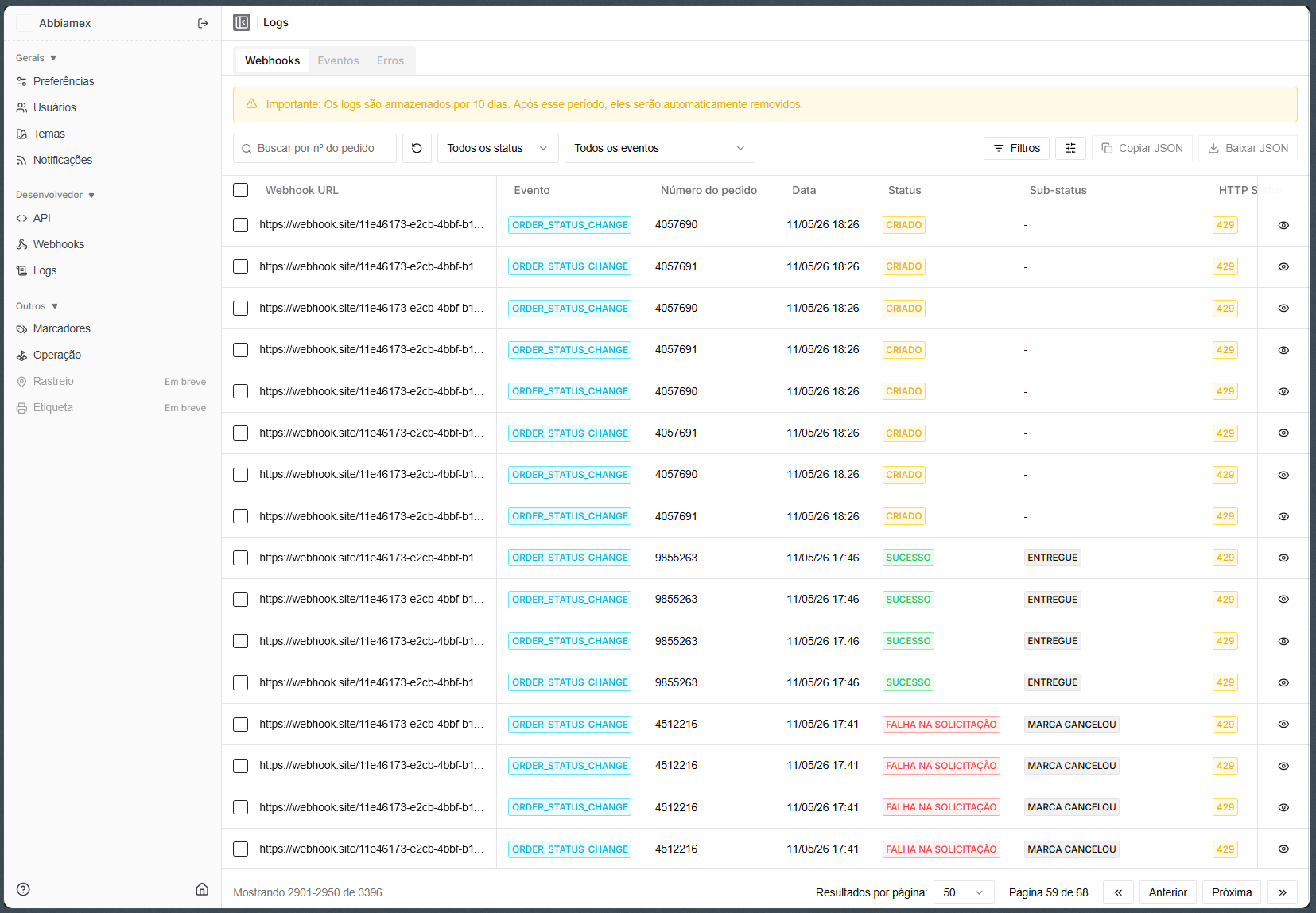Click the Abbiamex workspace name
Image resolution: width=1316 pixels, height=913 pixels.
[x=64, y=23]
